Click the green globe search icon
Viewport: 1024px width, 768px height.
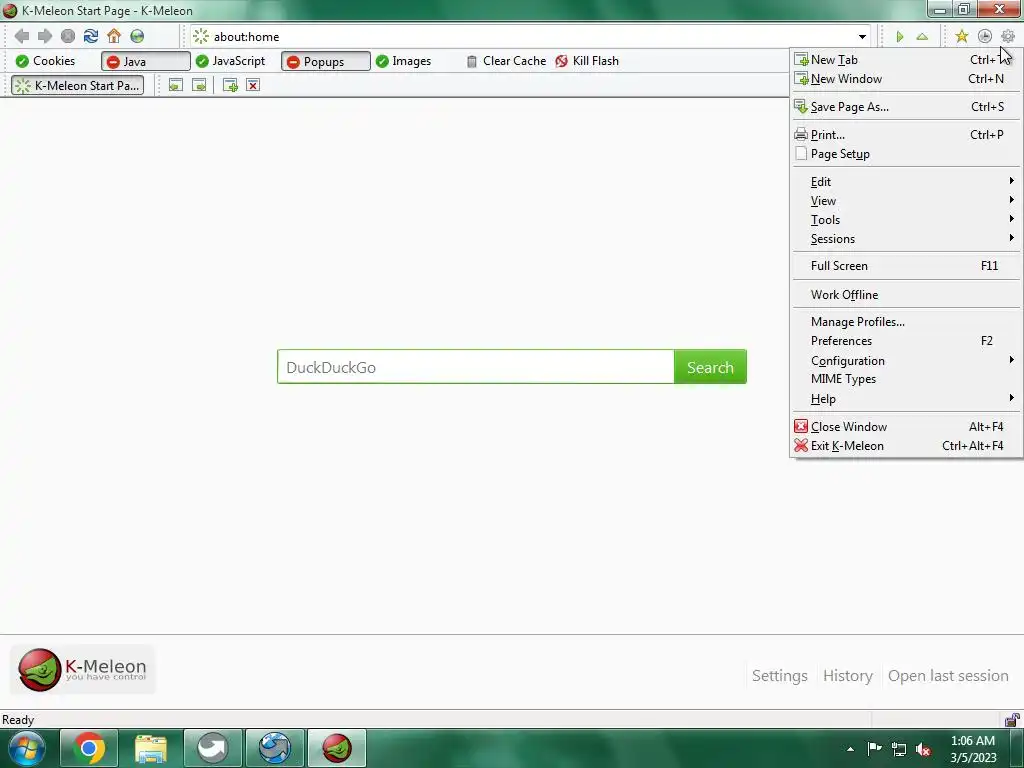(137, 37)
